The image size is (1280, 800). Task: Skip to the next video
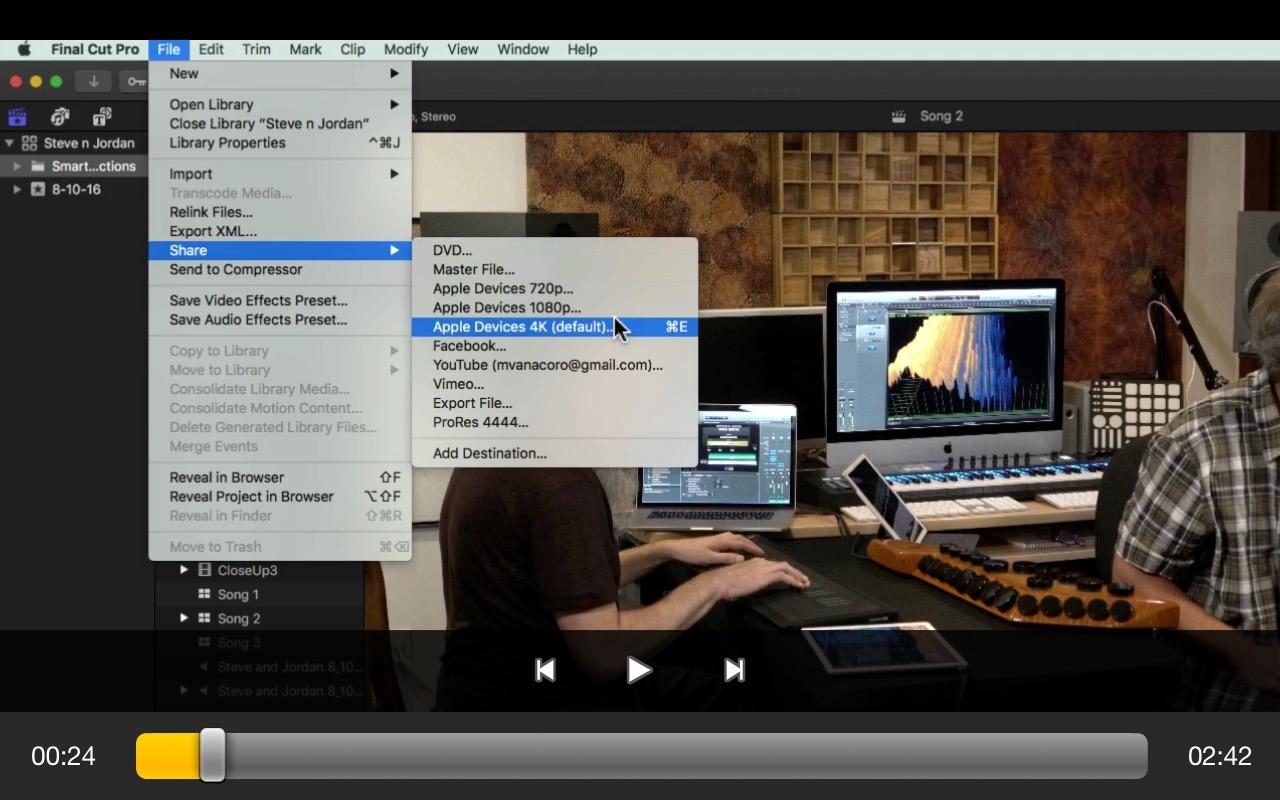734,670
